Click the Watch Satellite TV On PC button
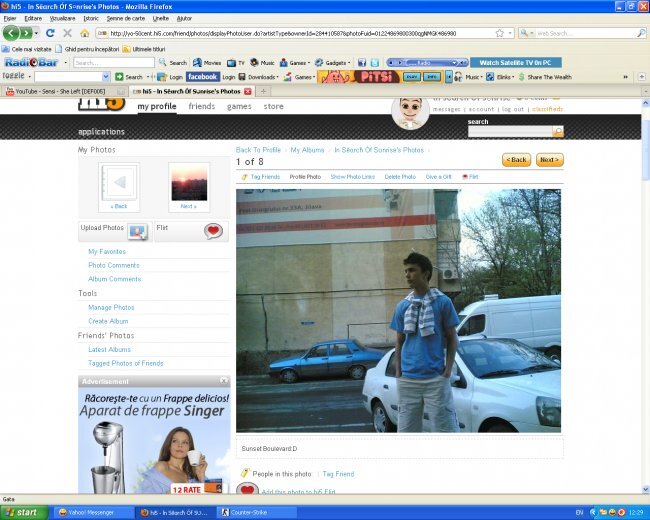Viewport: 650px width, 520px height. (x=516, y=63)
